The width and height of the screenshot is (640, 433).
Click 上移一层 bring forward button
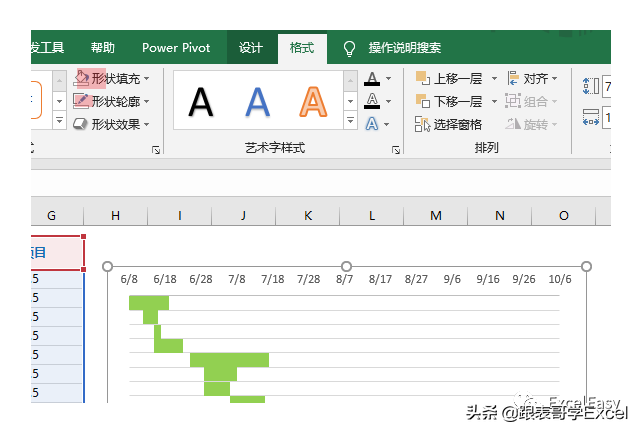tap(449, 78)
